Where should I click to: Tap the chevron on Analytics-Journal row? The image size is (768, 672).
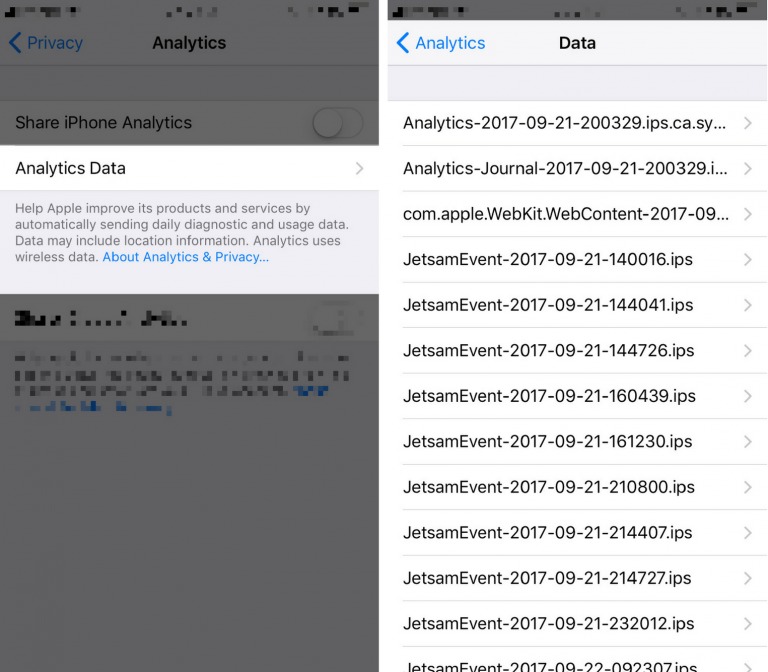(x=747, y=168)
